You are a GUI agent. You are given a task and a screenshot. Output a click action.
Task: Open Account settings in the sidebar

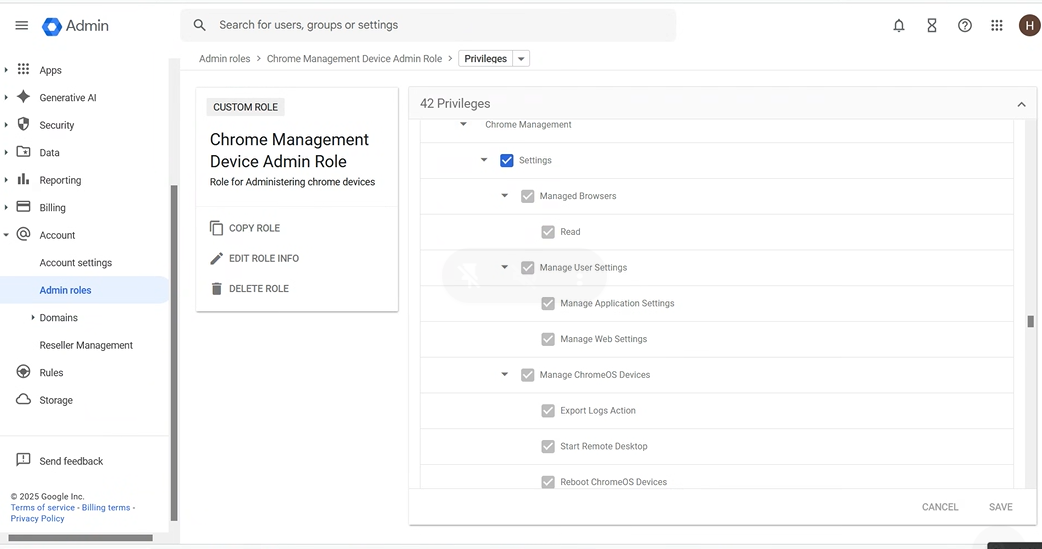coord(76,263)
